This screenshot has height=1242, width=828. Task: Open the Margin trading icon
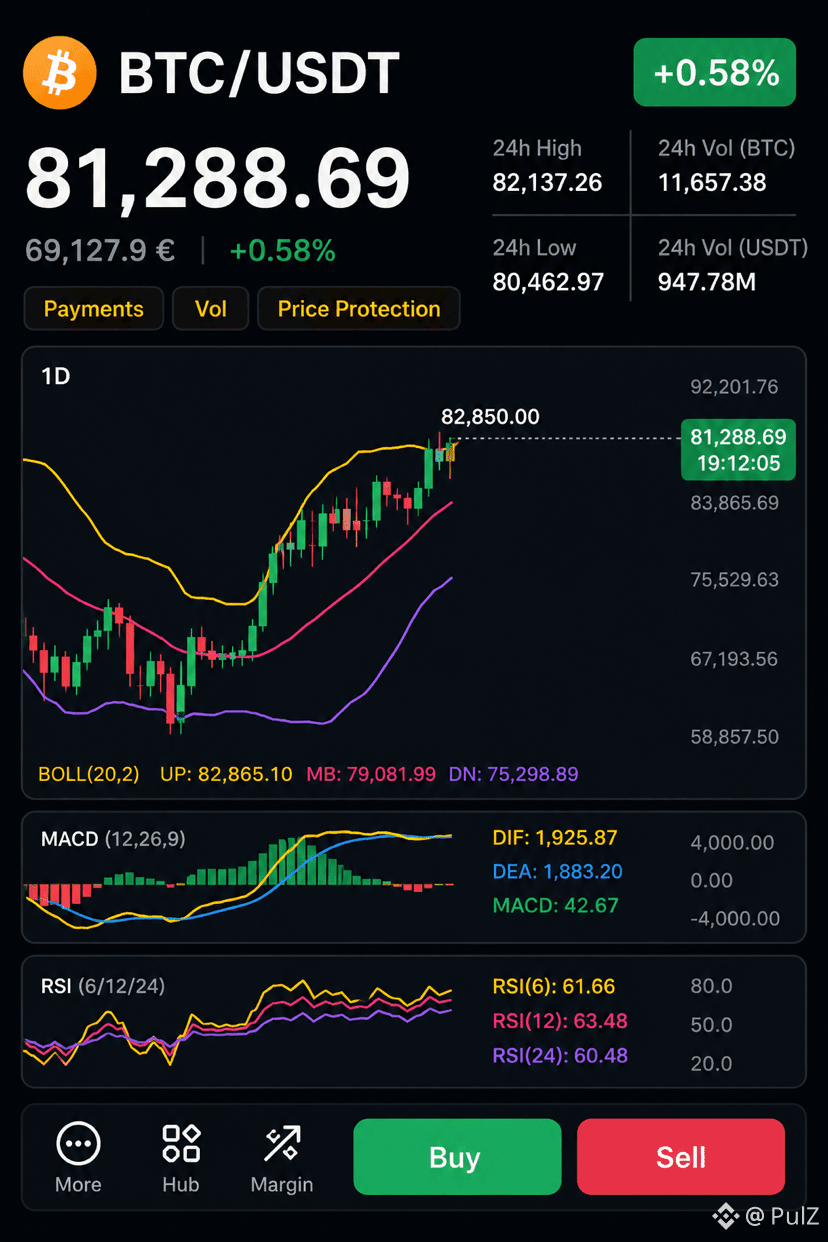pos(282,1143)
